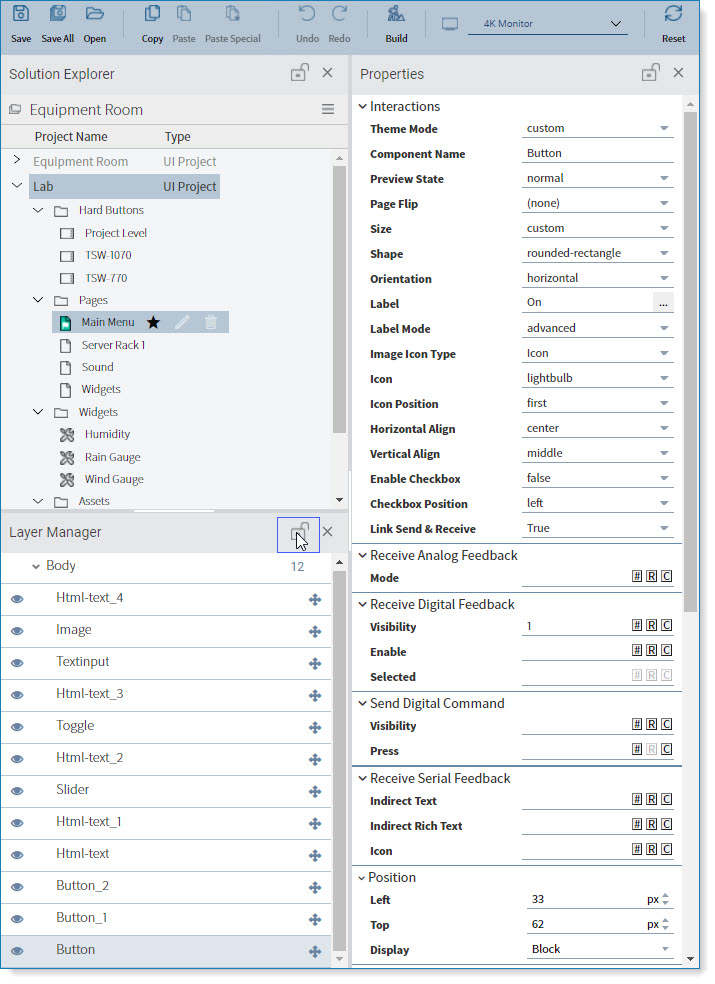Unpin the Solution Explorer panel lock icon

(x=300, y=73)
